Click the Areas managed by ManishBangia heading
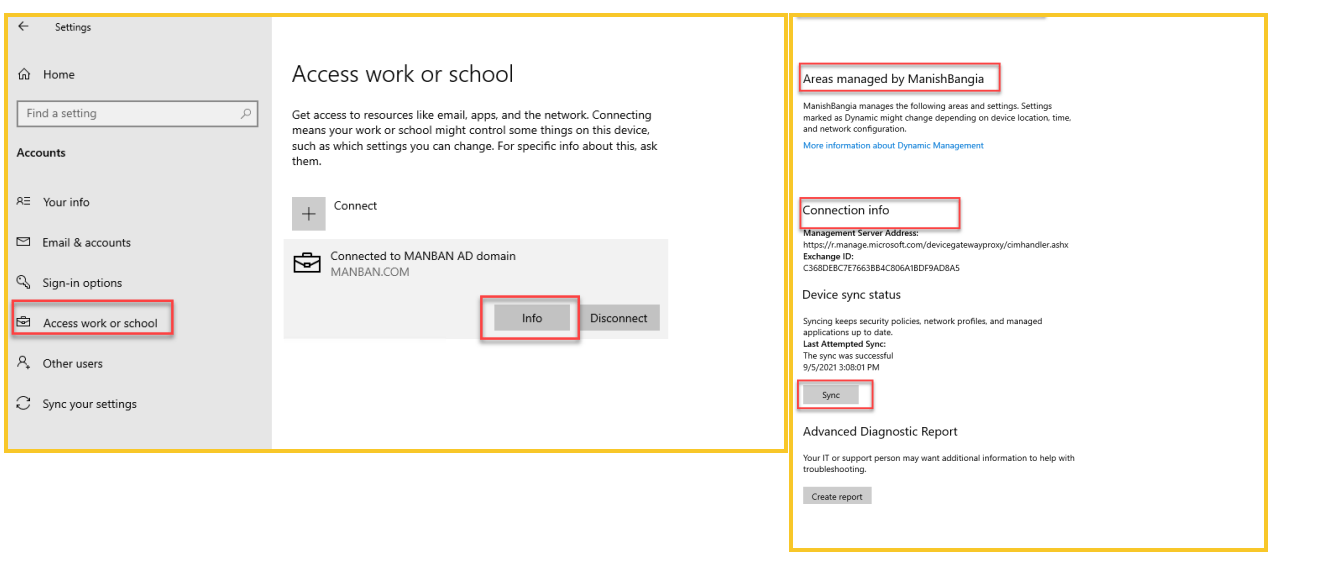Viewport: 1317px width, 569px height. 893,78
